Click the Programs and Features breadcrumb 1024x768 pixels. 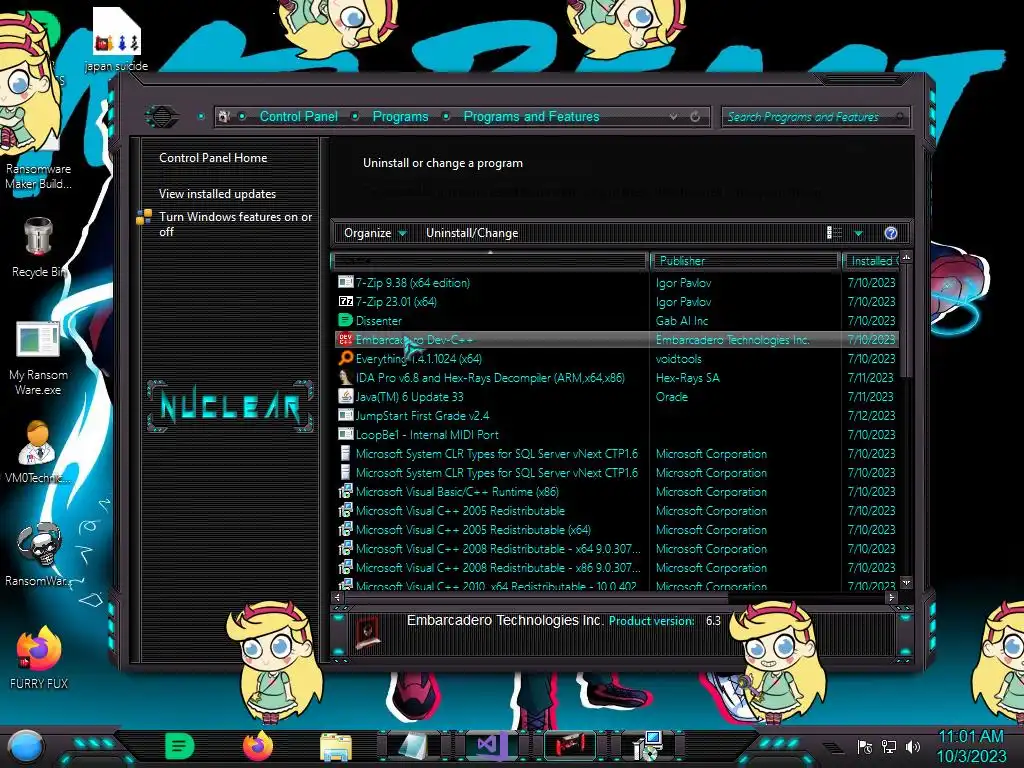531,117
